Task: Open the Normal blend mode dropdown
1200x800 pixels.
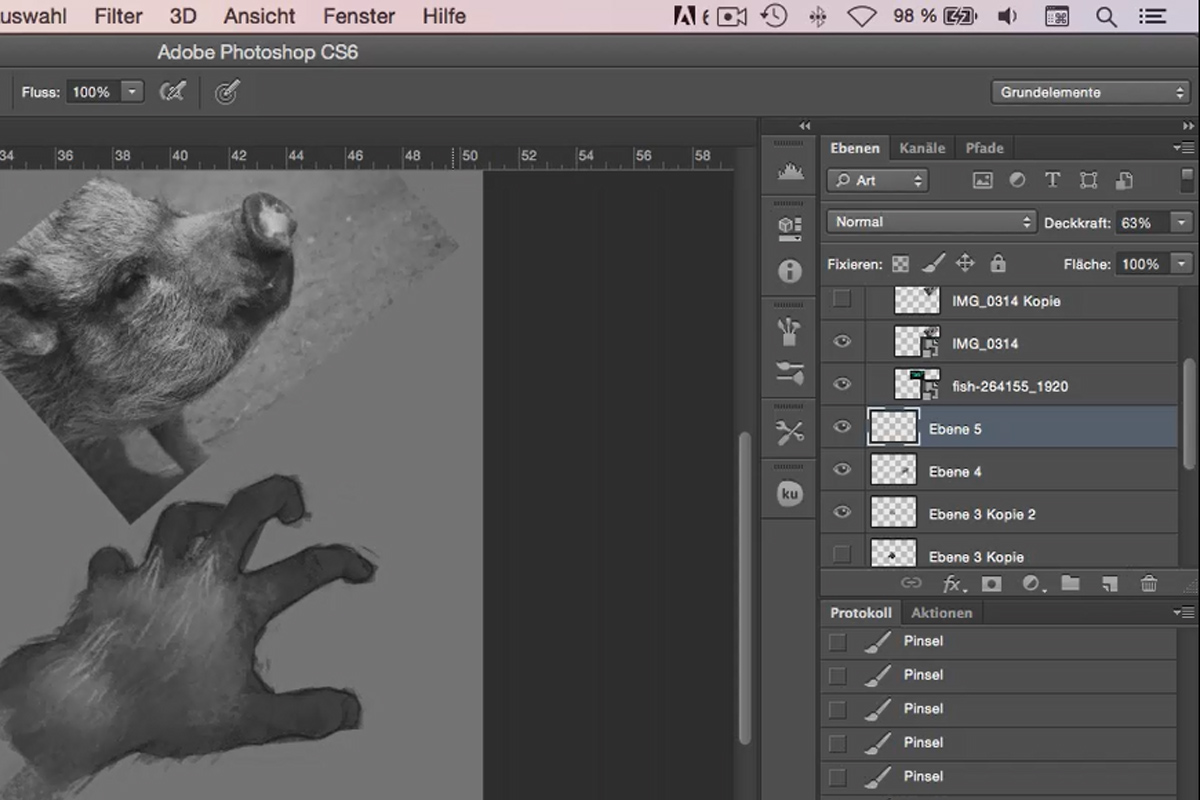Action: coord(931,222)
